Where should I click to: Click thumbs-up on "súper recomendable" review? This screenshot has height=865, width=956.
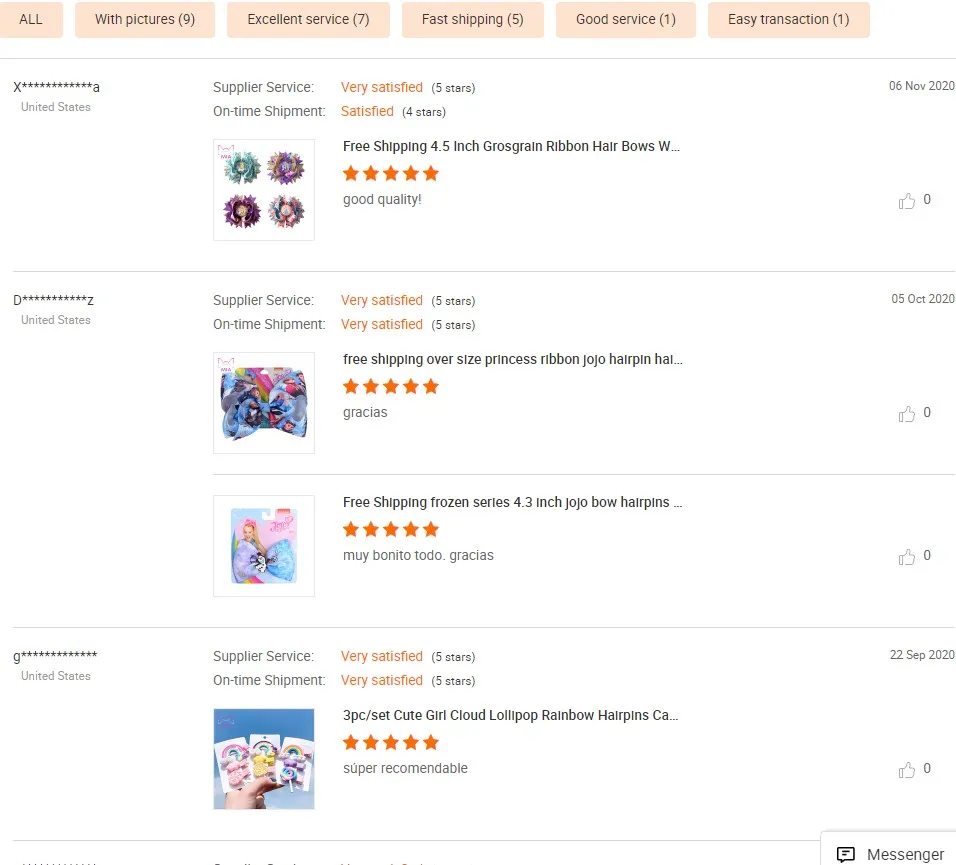pos(907,770)
